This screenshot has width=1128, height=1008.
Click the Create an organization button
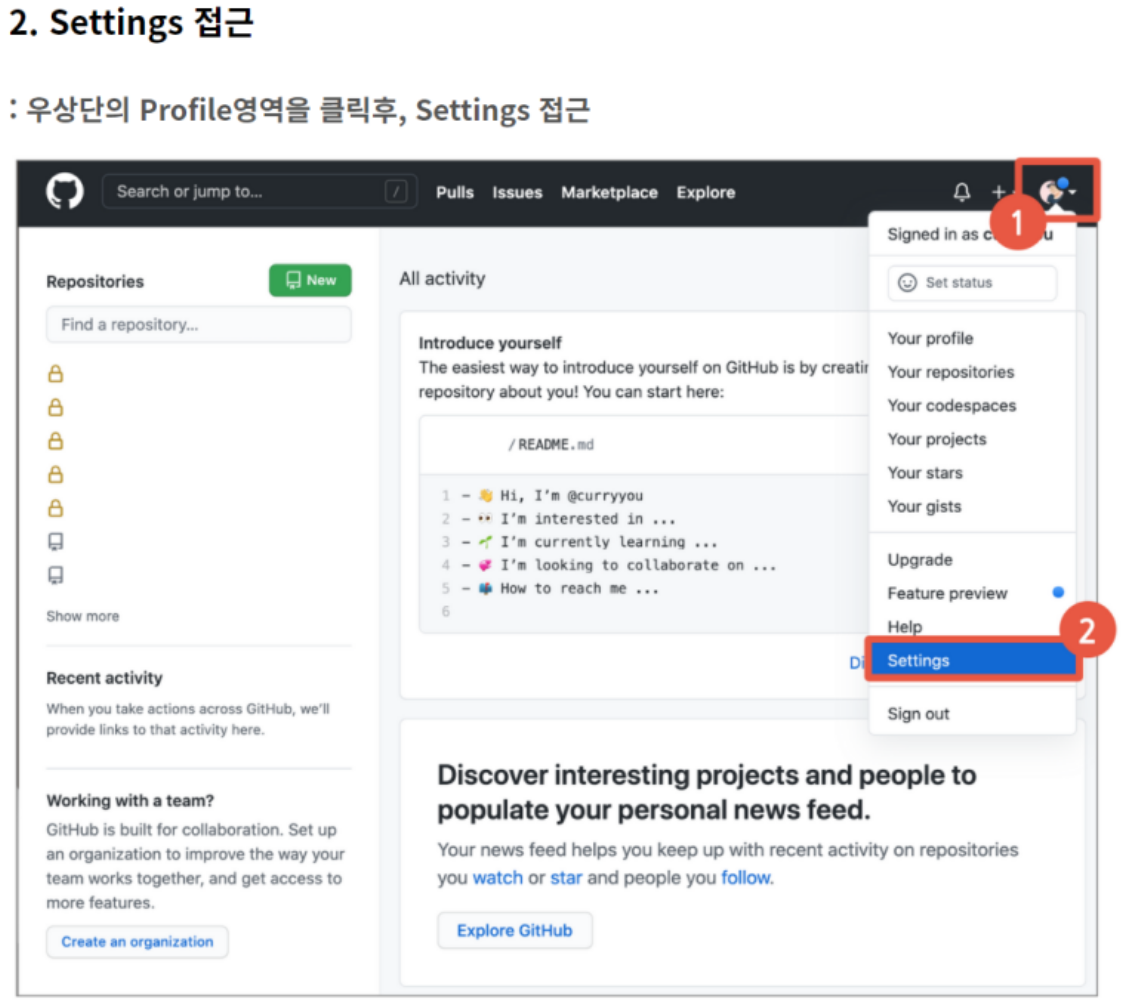137,941
